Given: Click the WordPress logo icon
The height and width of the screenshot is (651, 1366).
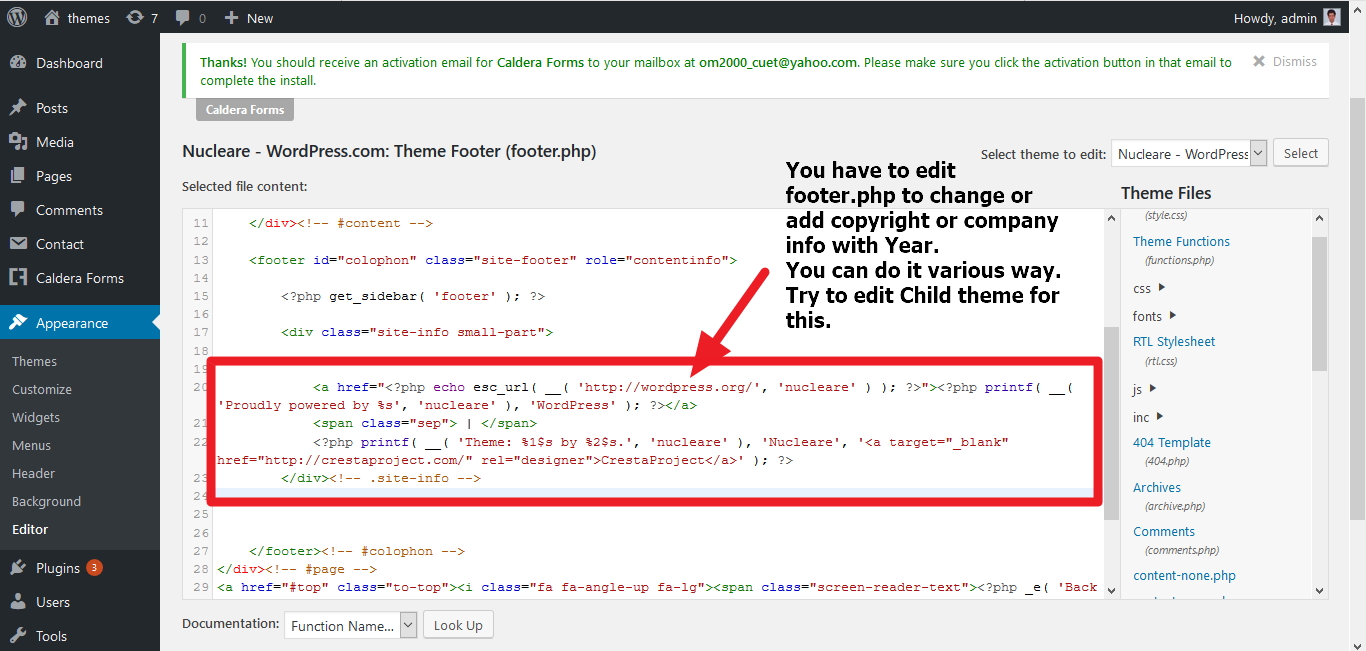Looking at the screenshot, I should coord(19,18).
